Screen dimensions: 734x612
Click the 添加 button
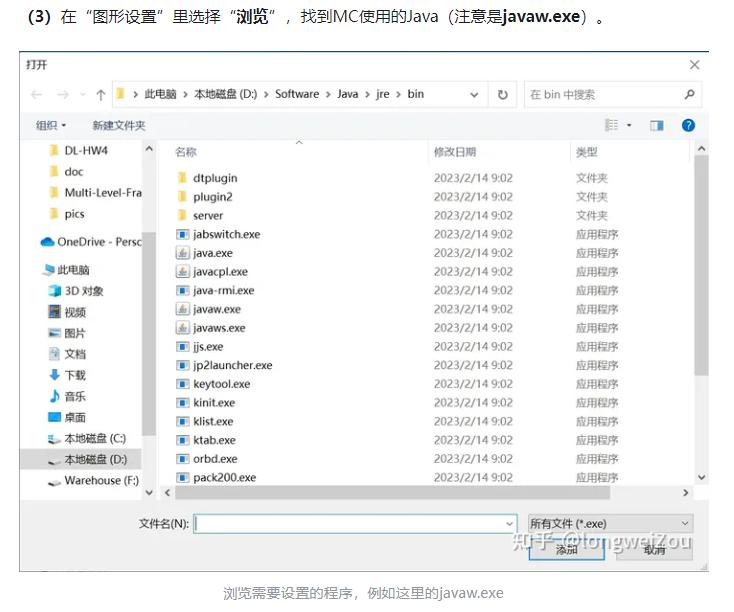(567, 549)
